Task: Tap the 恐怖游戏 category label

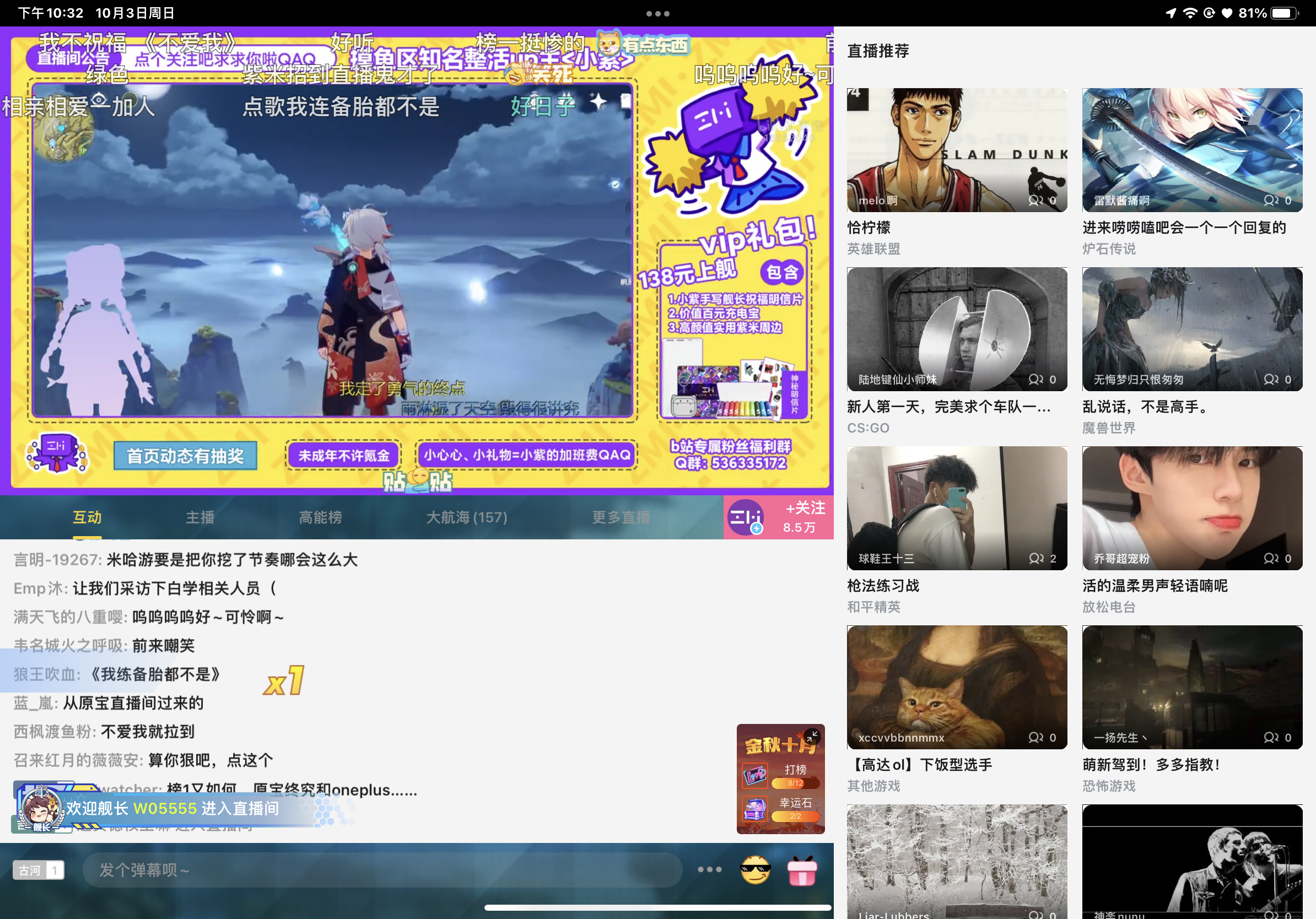Action: 1108,786
